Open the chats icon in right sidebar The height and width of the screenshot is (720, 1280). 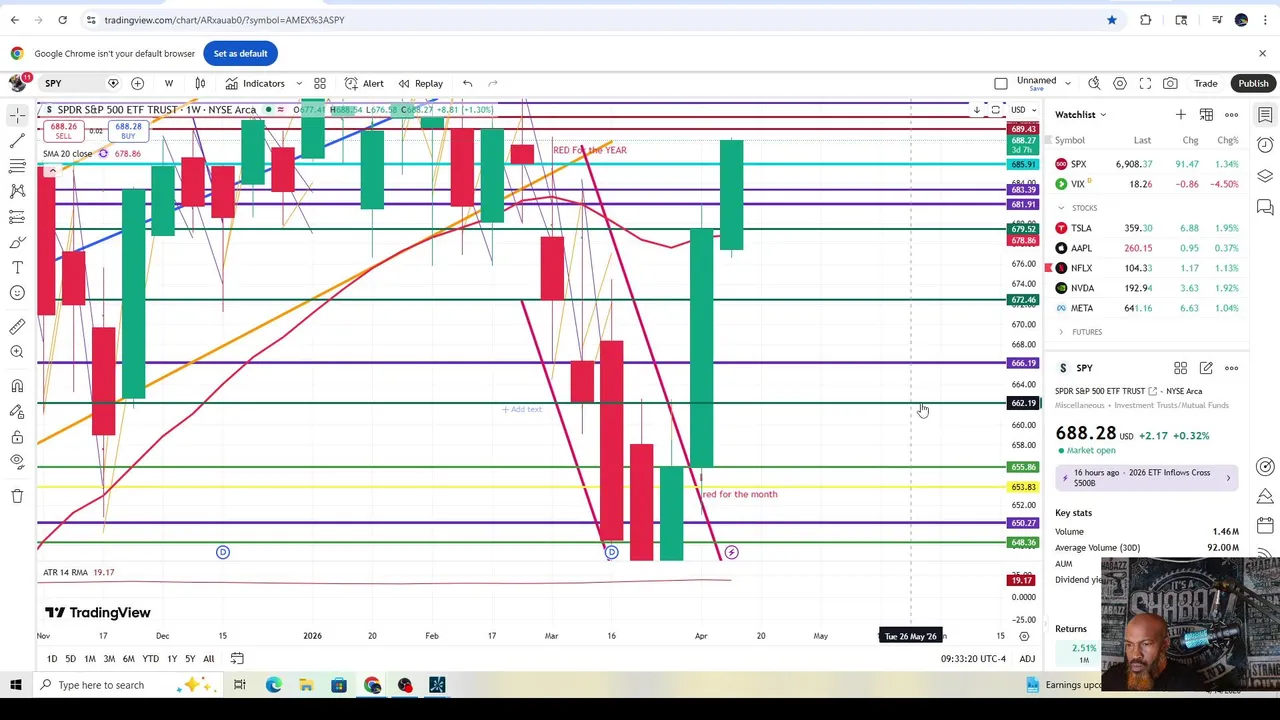coord(1265,207)
